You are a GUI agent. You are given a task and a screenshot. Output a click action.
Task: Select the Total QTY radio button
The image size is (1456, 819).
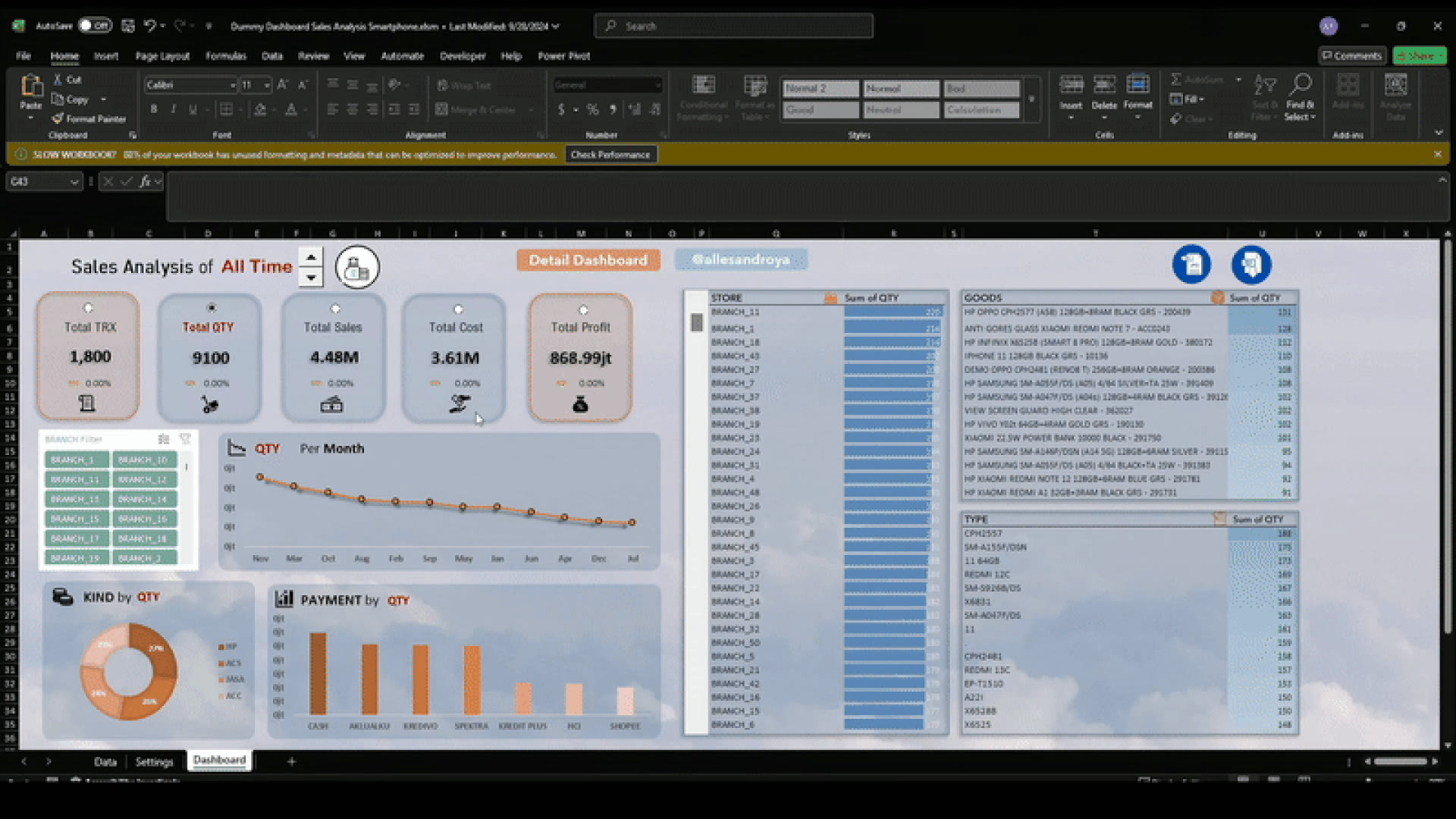coord(211,308)
